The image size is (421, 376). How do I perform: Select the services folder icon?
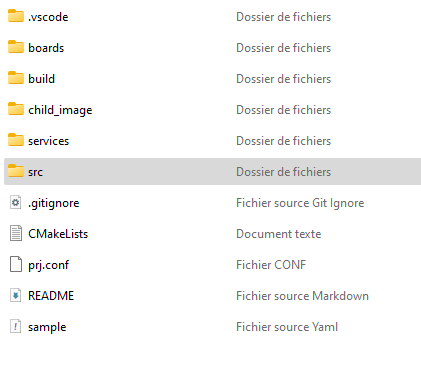pyautogui.click(x=16, y=140)
